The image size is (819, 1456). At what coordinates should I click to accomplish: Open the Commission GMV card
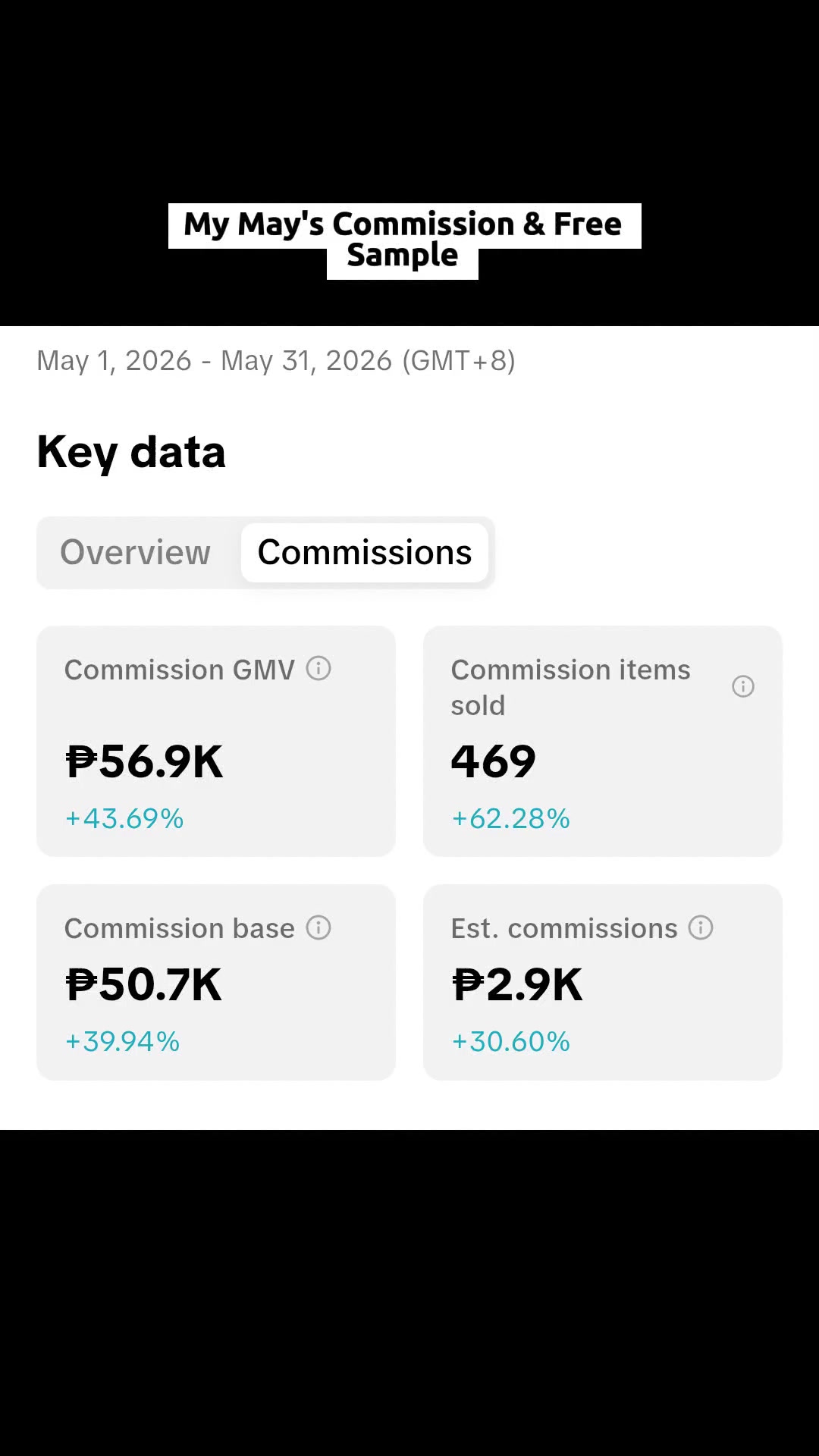point(216,741)
